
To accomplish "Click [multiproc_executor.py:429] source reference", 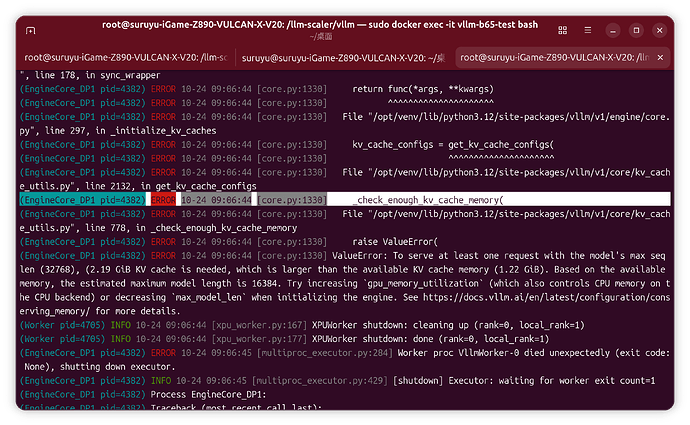I will point(319,381).
